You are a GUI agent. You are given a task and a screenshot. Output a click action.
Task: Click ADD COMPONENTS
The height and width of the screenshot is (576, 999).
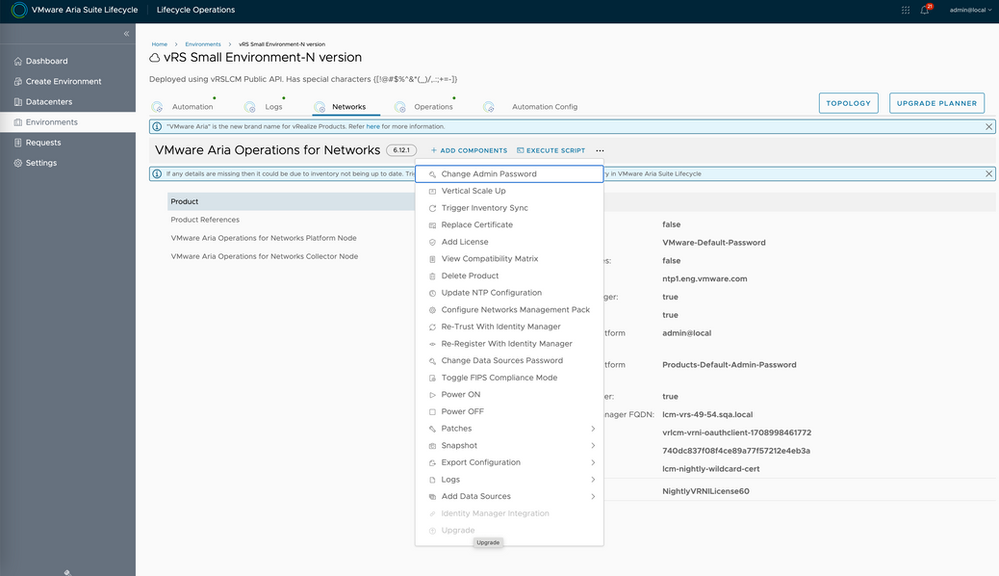[469, 150]
